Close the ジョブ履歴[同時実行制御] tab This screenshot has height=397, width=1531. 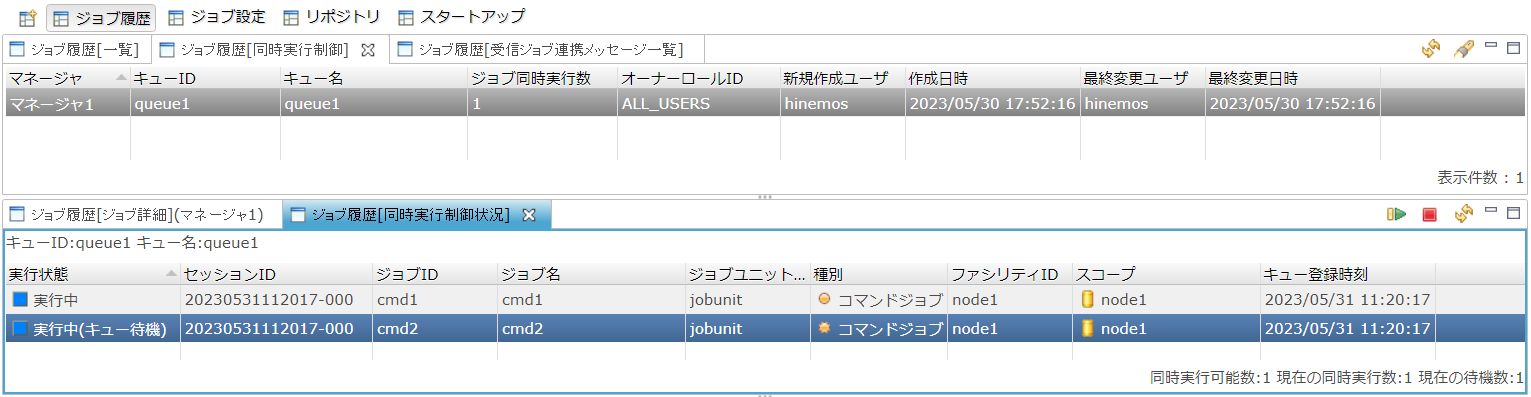[x=367, y=49]
